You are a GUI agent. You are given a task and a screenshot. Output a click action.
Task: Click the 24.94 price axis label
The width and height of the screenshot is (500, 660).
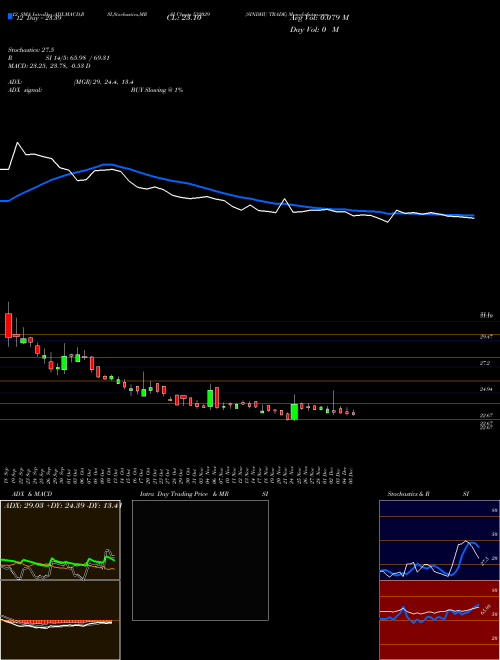coord(486,389)
